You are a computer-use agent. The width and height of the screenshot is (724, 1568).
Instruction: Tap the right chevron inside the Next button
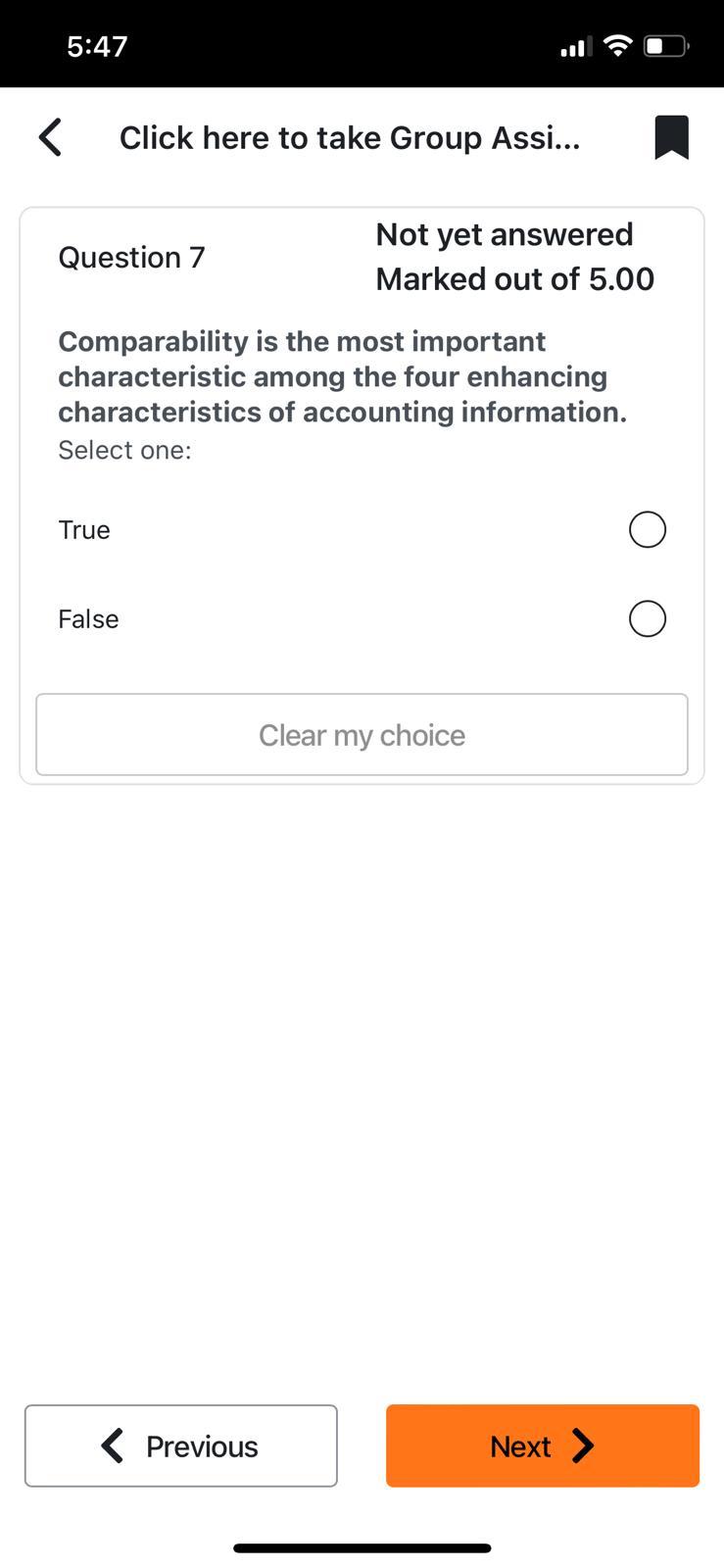point(584,1445)
